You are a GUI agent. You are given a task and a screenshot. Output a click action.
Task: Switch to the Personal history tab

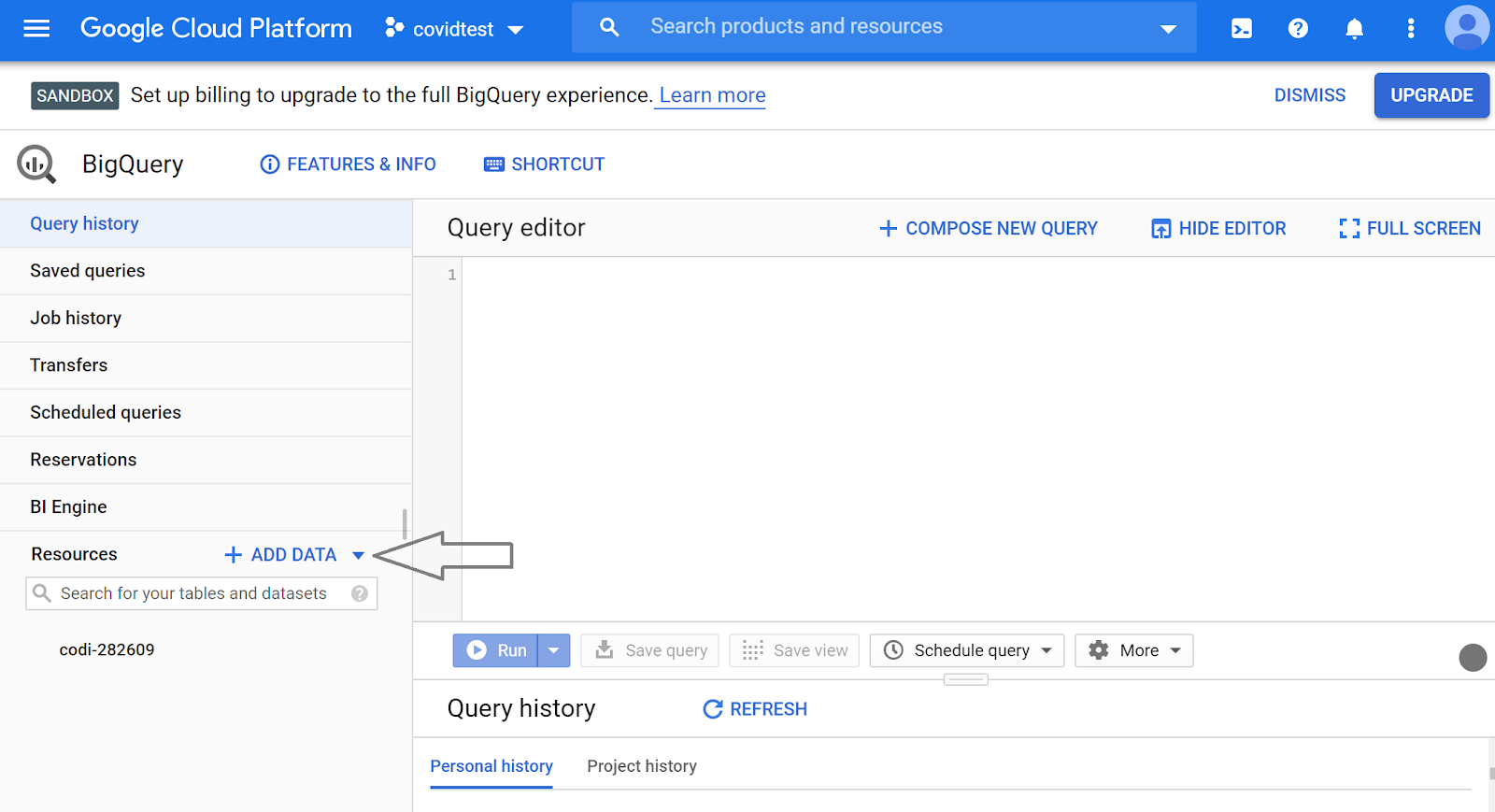pos(491,766)
